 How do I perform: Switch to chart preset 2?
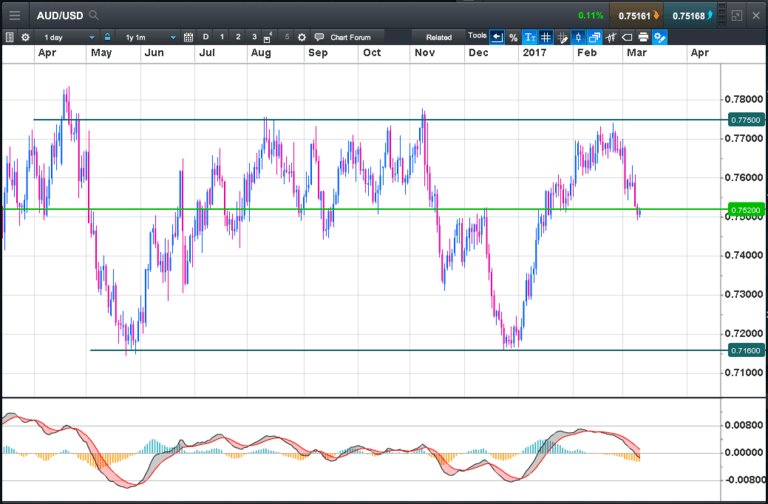tap(238, 37)
